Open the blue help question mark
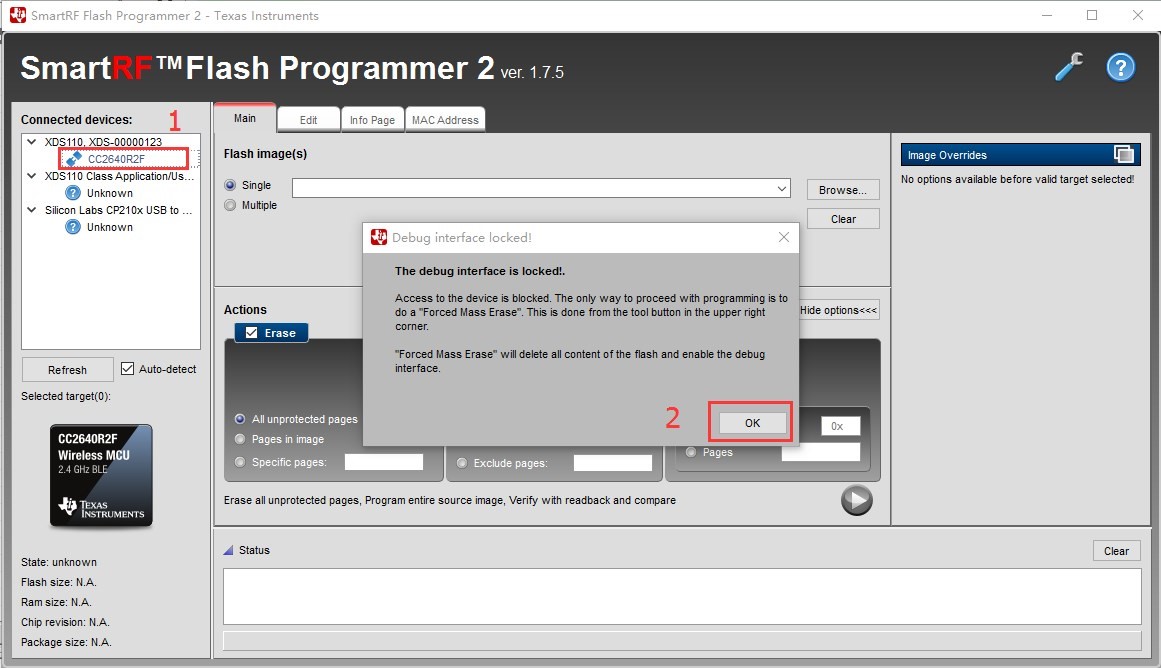The width and height of the screenshot is (1161, 668). pos(1121,67)
